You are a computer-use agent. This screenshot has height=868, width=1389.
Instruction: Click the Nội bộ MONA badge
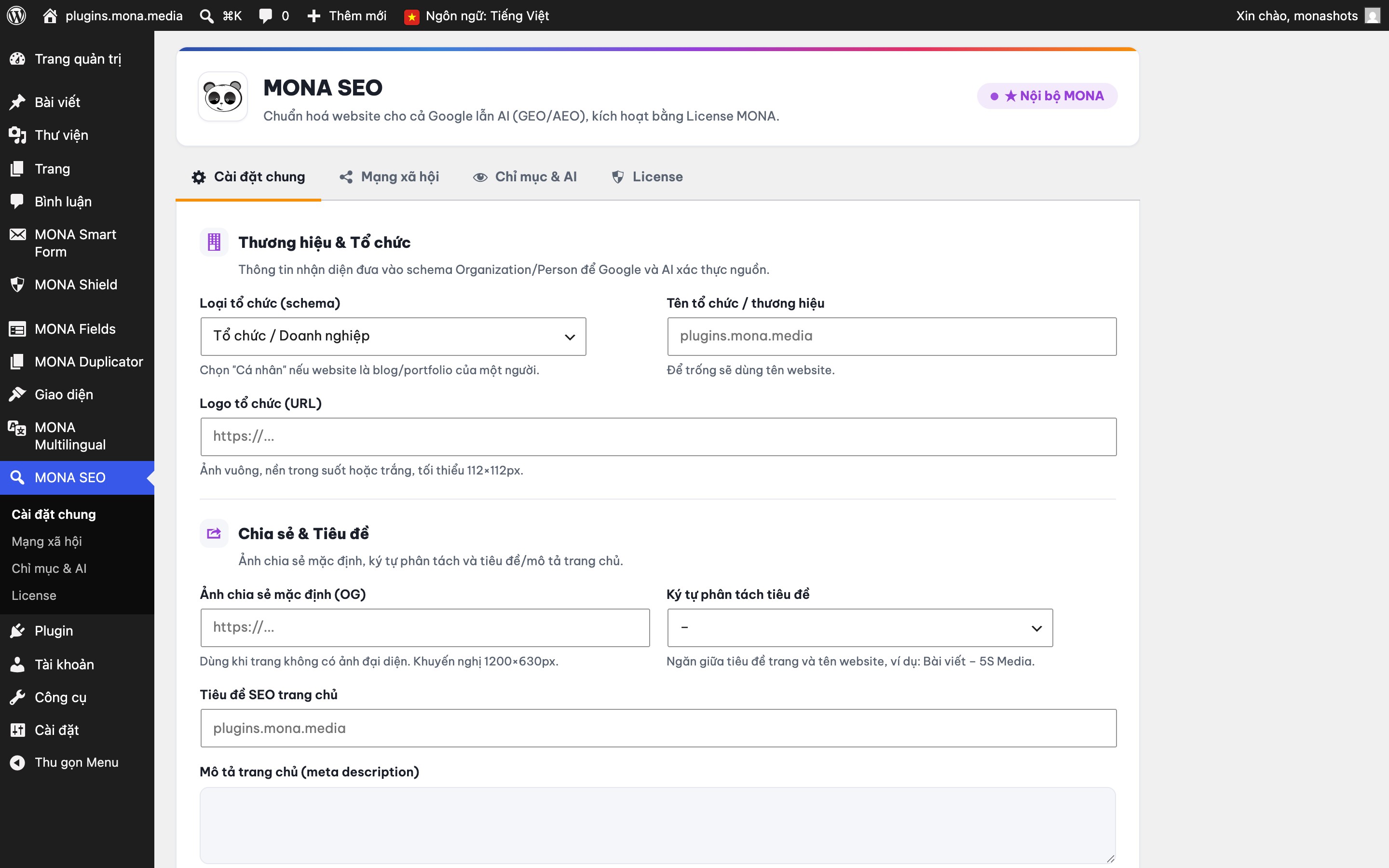1047,96
